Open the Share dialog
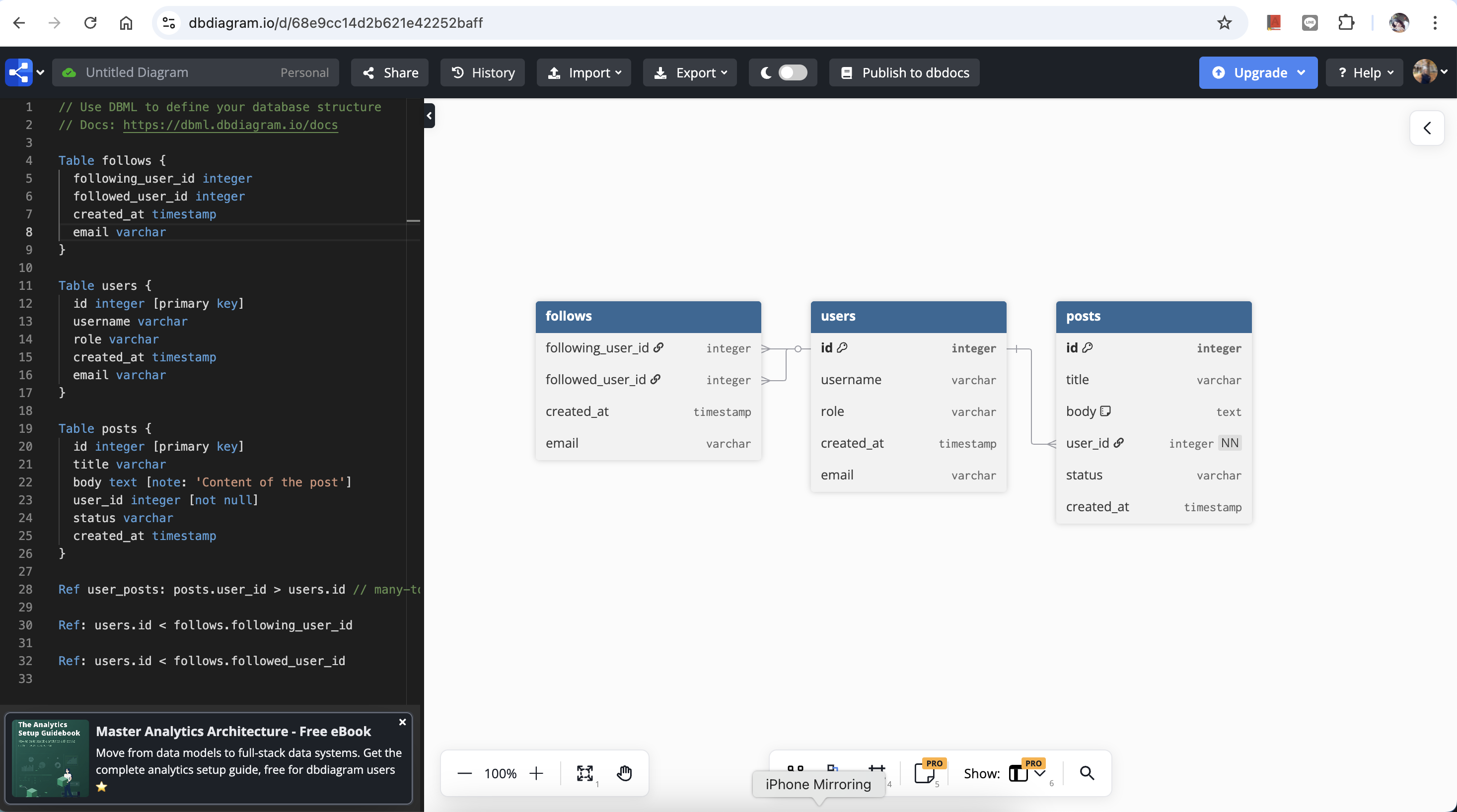The image size is (1457, 812). tap(390, 72)
